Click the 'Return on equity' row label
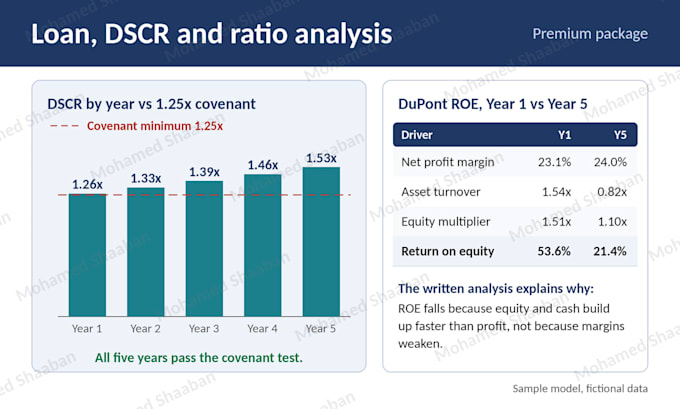Image resolution: width=680 pixels, height=409 pixels. pyautogui.click(x=448, y=252)
